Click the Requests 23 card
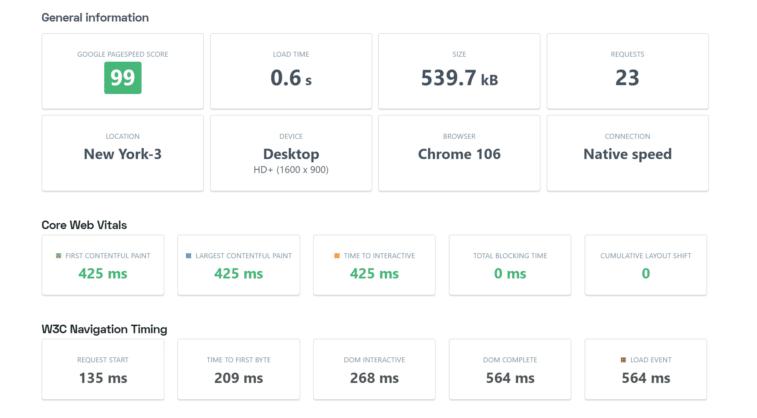The image size is (757, 418). (627, 71)
